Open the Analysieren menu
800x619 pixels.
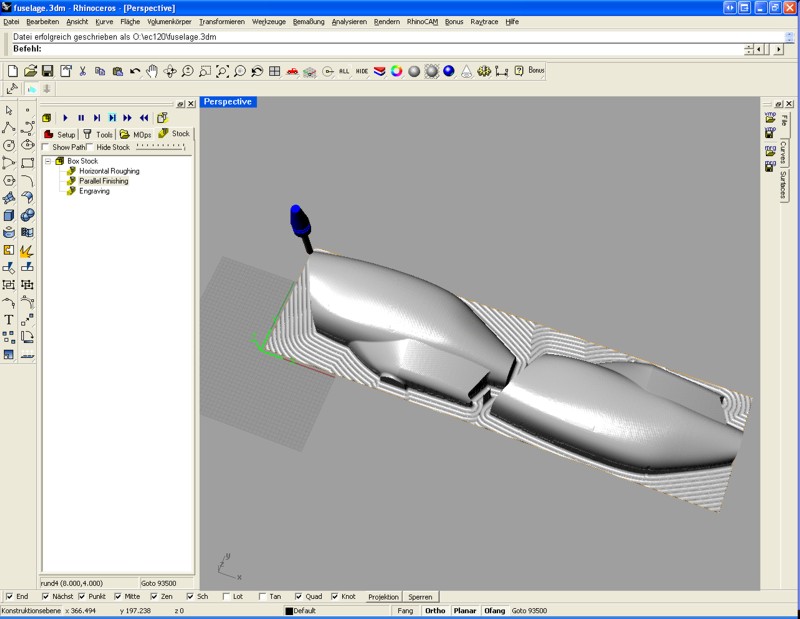pos(349,22)
